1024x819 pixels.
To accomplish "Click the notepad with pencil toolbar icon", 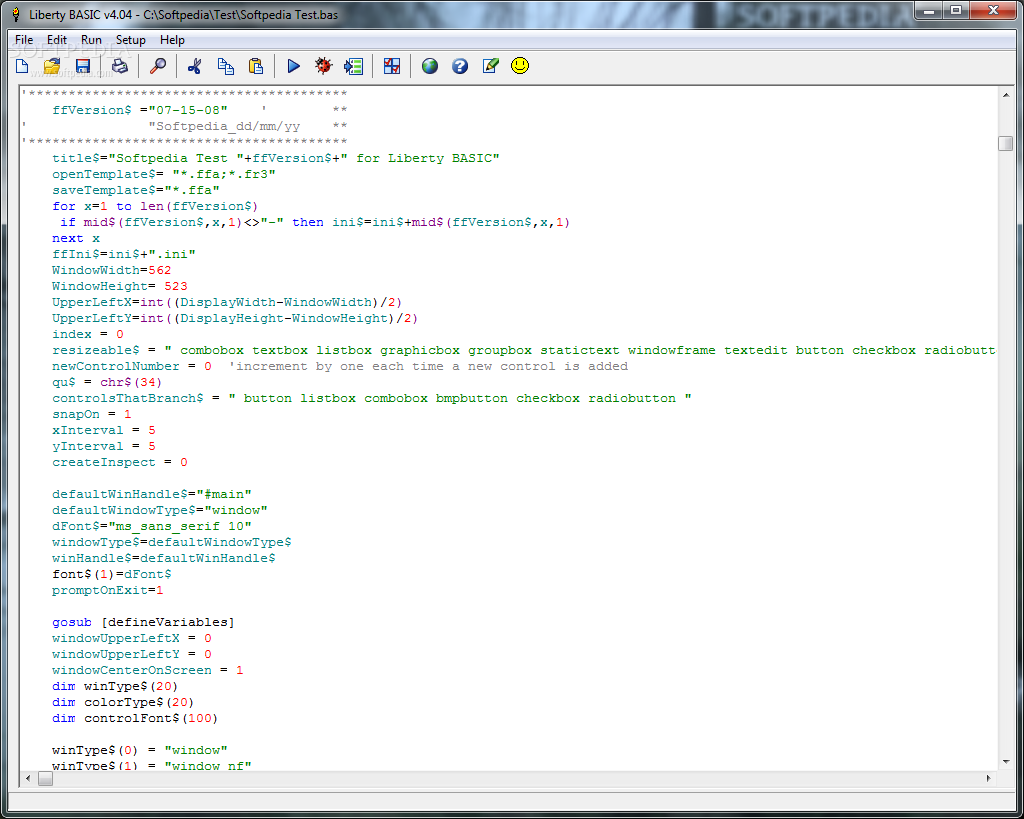I will (490, 66).
